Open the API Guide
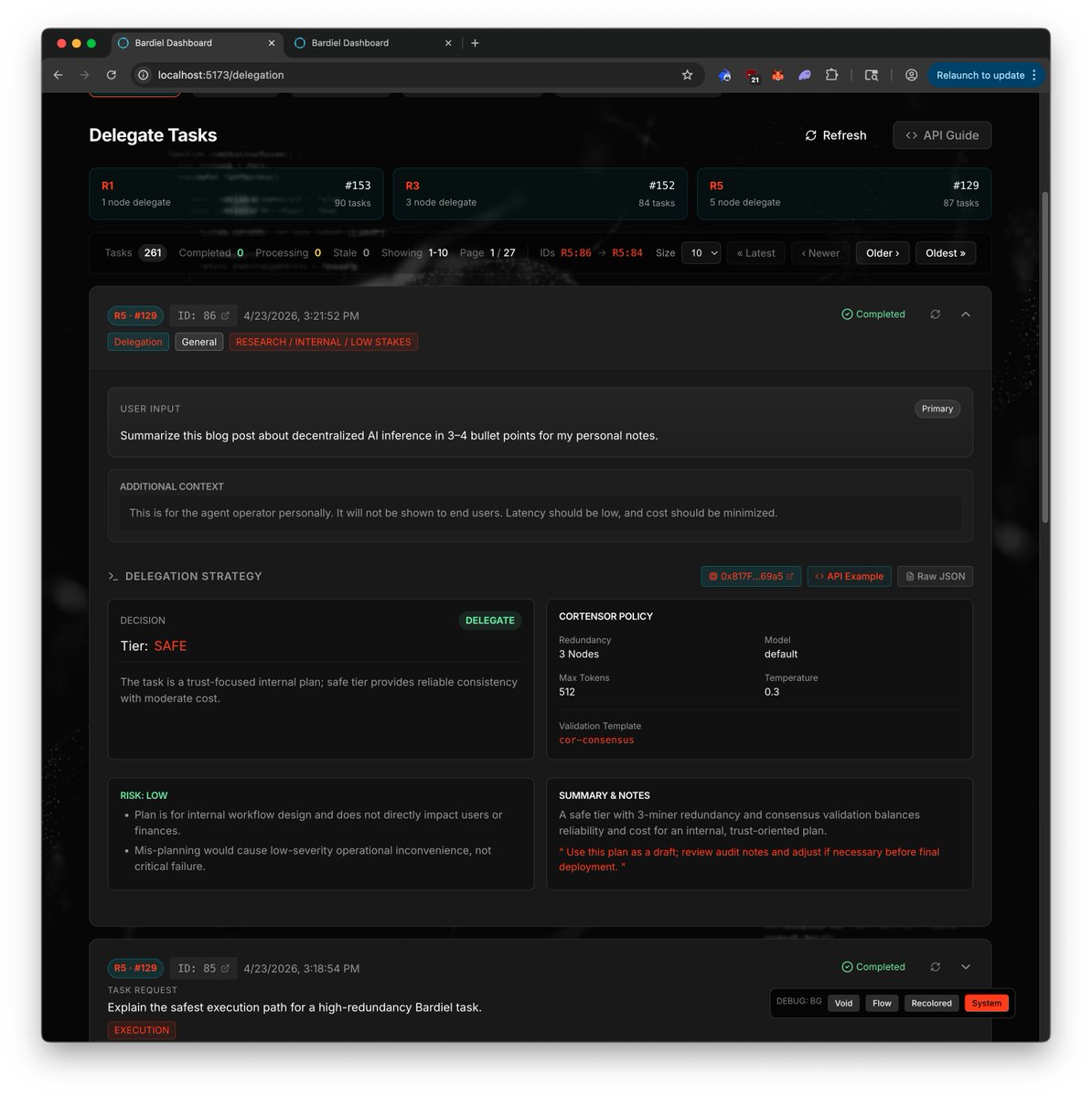Viewport: 1092px width, 1097px height. [x=942, y=135]
